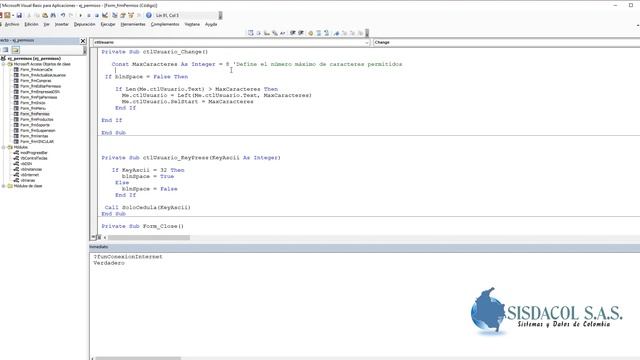Open the Object Browser toolbar icon
This screenshot has height=360, width=640.
pos(131,15)
